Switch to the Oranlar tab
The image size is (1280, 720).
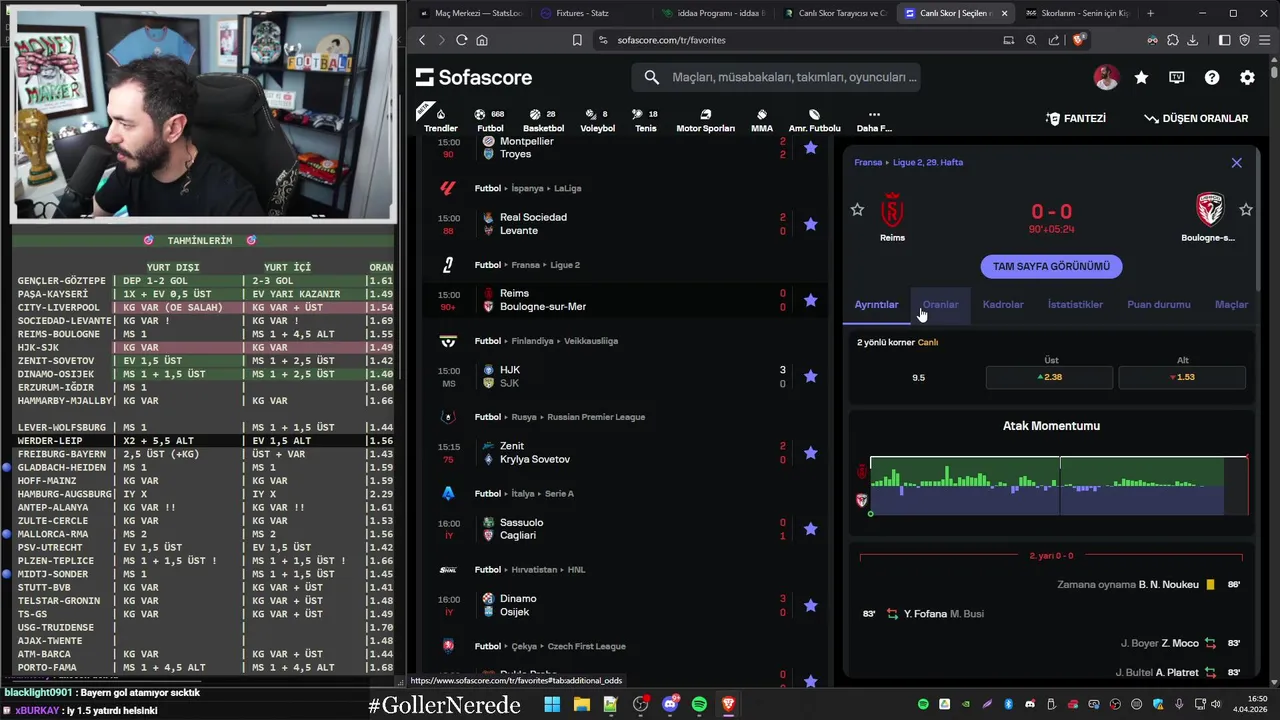tap(940, 305)
